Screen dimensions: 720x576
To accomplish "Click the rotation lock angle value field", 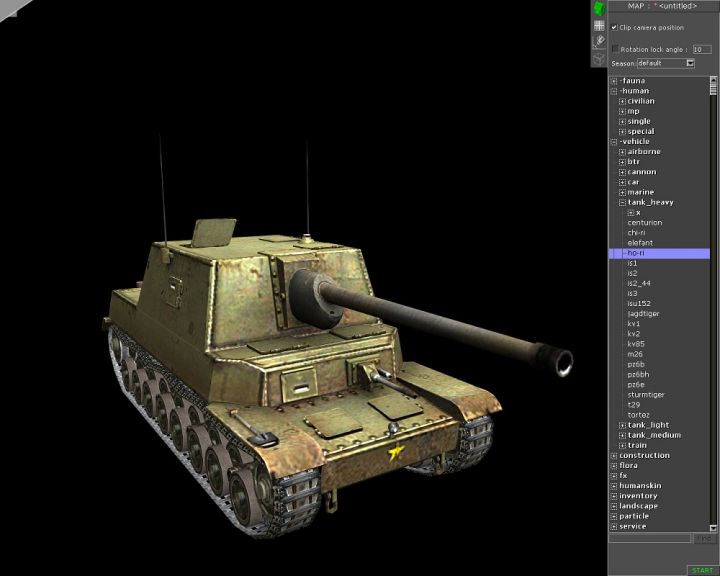I will [x=701, y=48].
